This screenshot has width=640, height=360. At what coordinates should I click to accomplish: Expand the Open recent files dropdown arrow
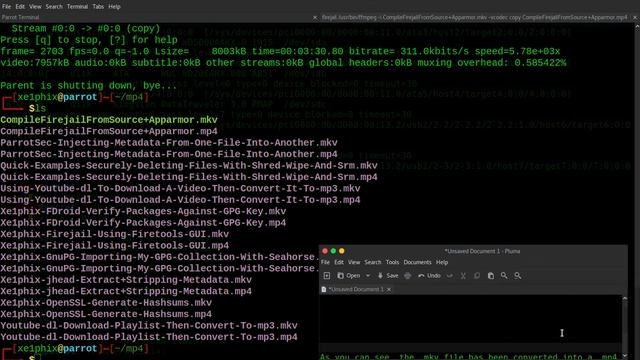tap(368, 276)
